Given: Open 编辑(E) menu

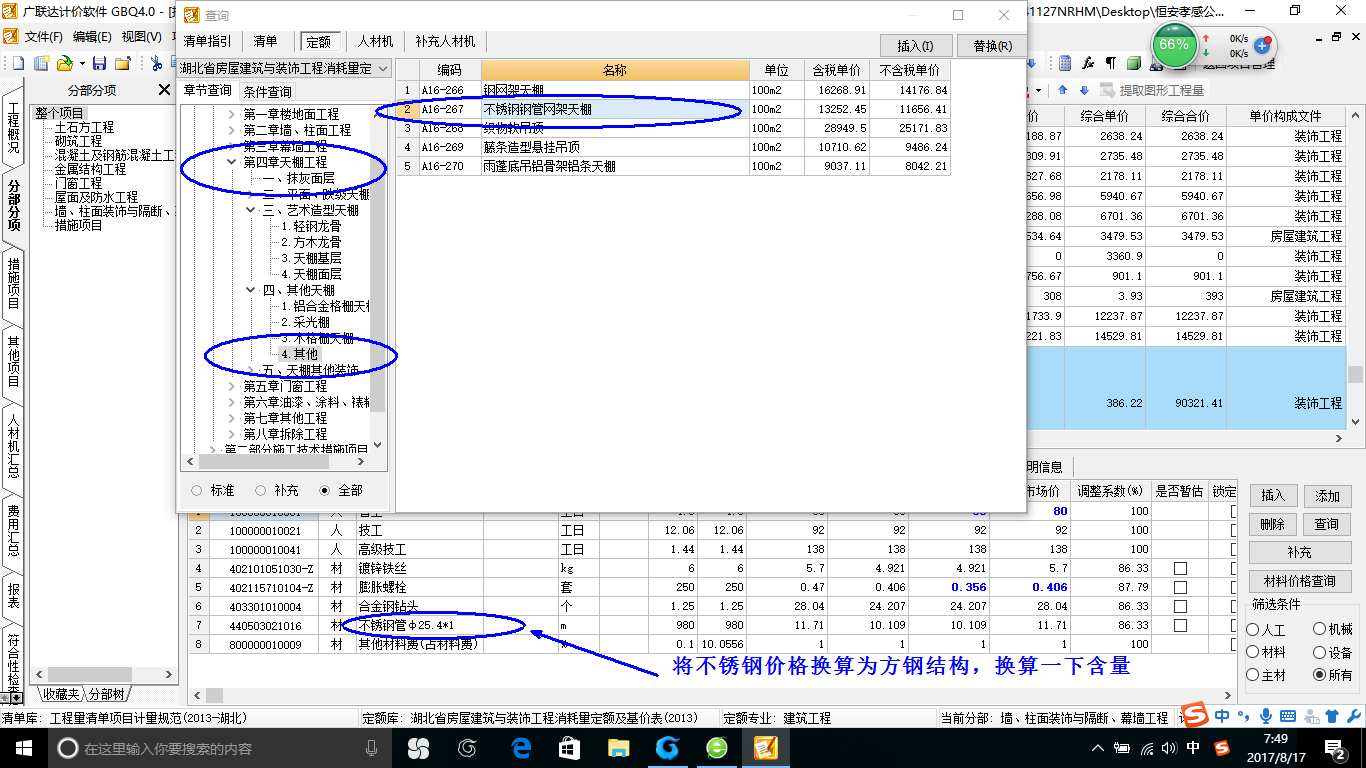Looking at the screenshot, I should (x=92, y=37).
